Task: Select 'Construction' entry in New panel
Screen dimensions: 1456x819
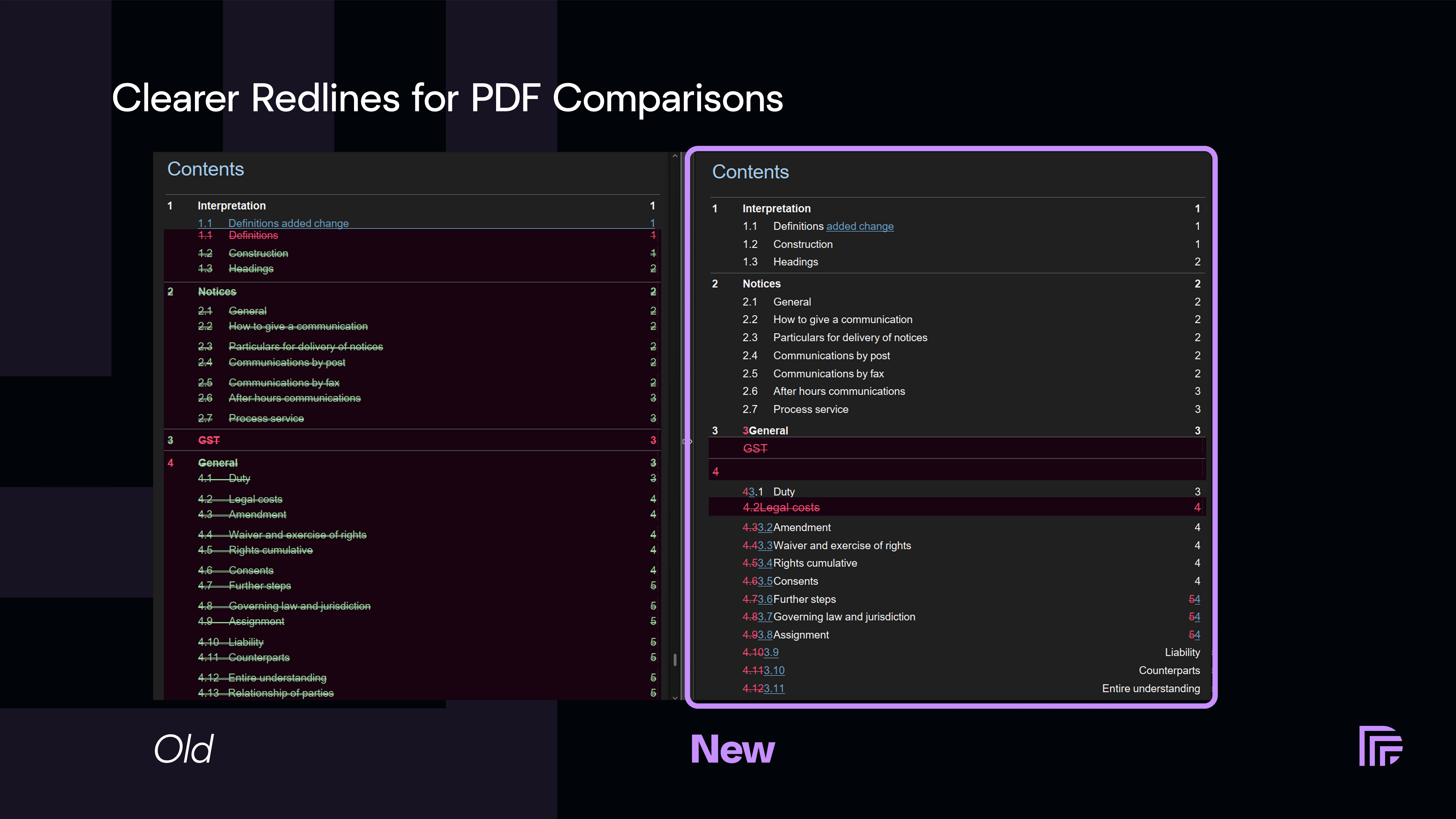Action: point(803,244)
